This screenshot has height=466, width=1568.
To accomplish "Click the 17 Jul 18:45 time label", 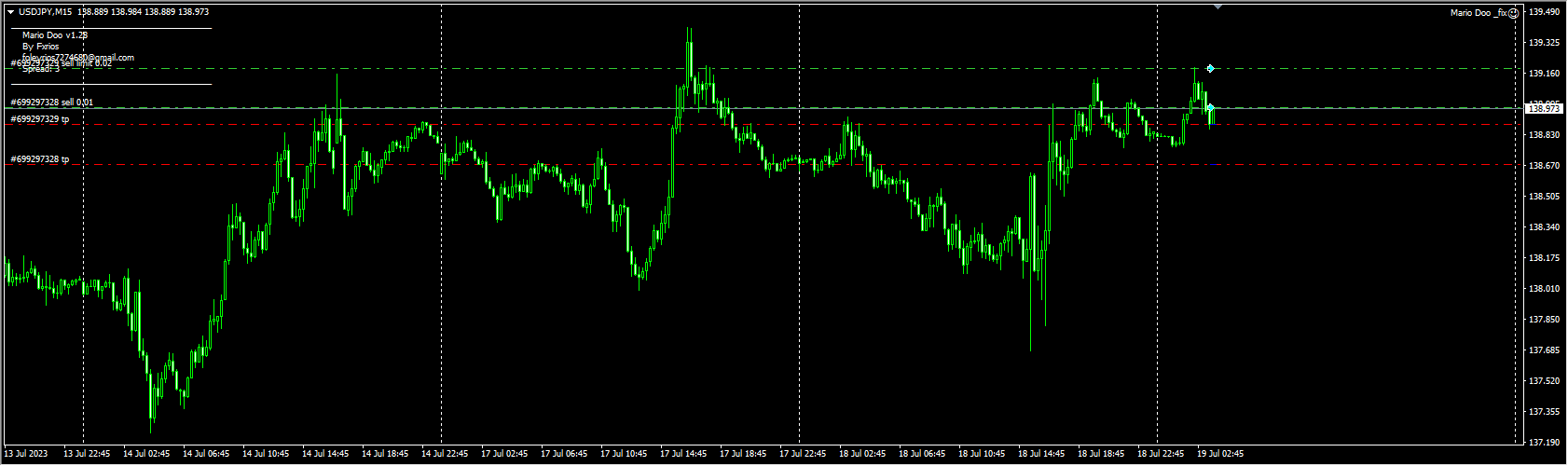I will click(743, 454).
